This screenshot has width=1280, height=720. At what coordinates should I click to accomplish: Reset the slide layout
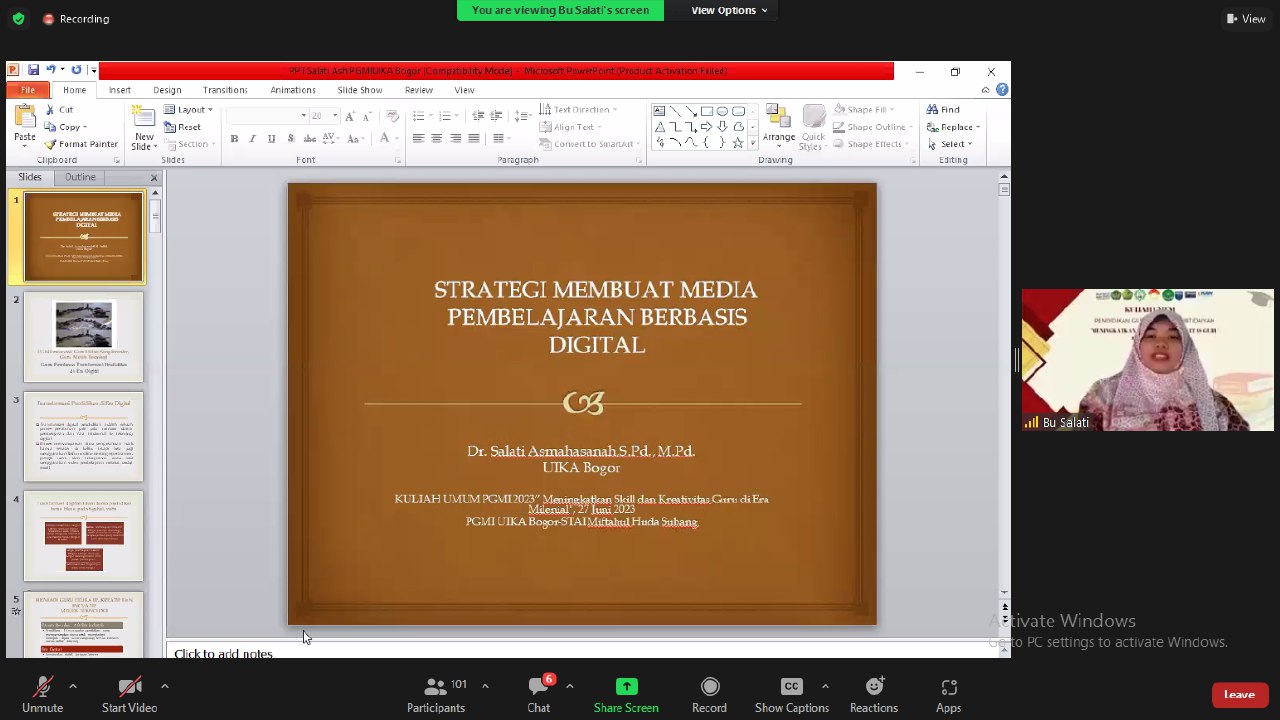pyautogui.click(x=182, y=127)
